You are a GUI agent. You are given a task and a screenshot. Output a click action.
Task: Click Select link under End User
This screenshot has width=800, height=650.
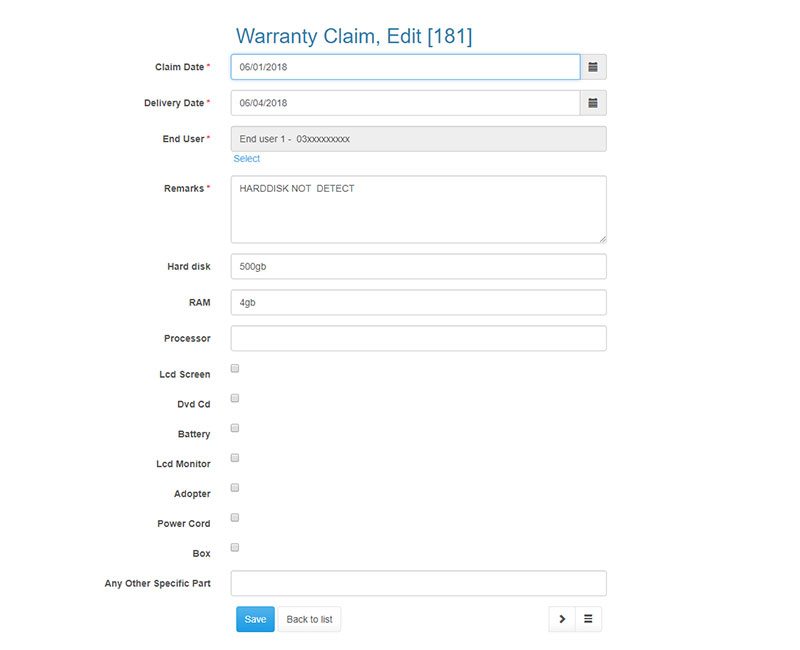click(x=246, y=159)
